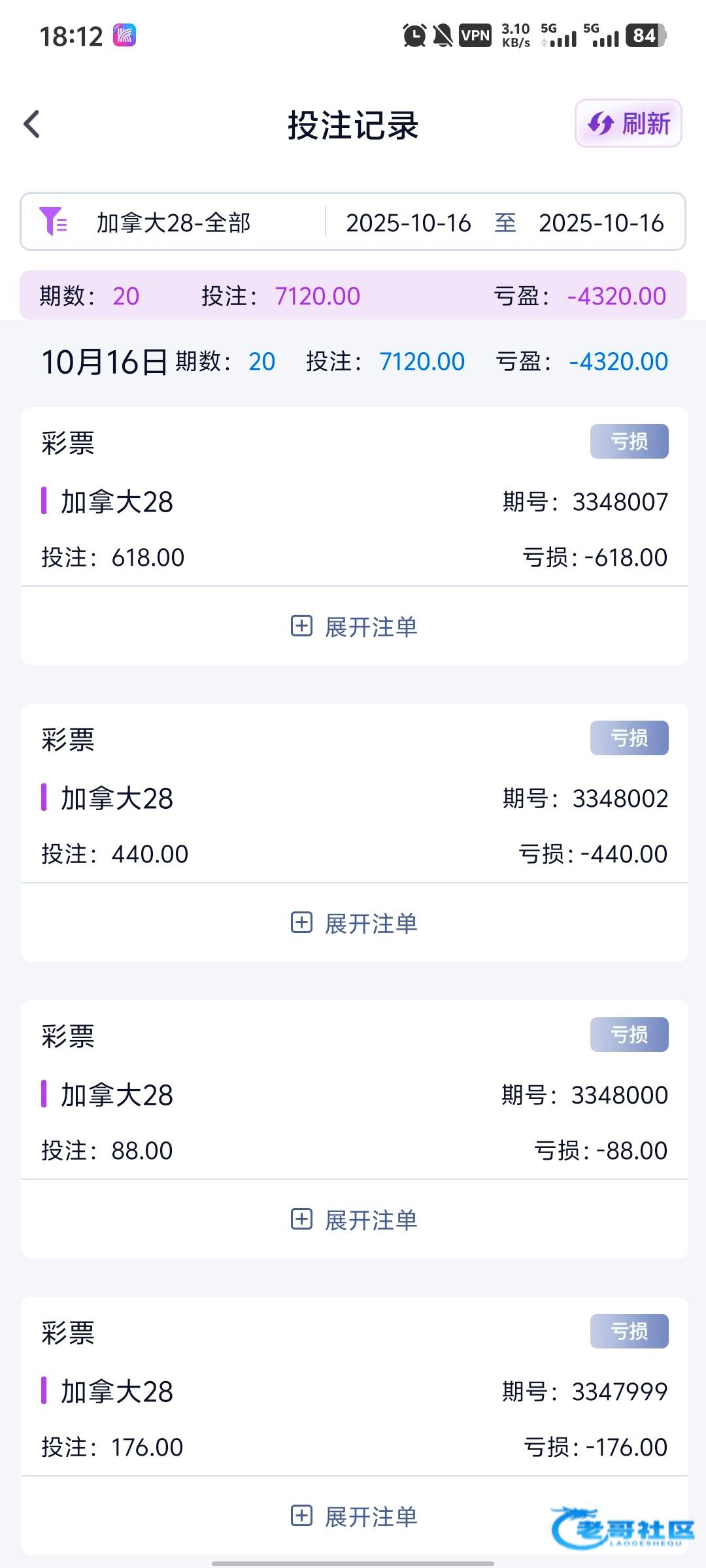
Task: Expand bet slip for issue 3348002
Action: (370, 924)
